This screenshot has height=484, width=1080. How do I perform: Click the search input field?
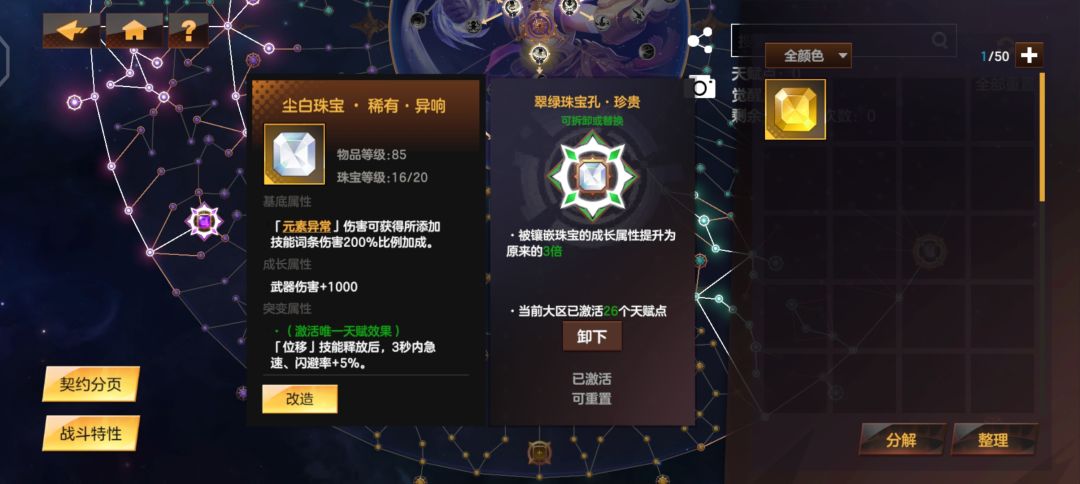[843, 40]
